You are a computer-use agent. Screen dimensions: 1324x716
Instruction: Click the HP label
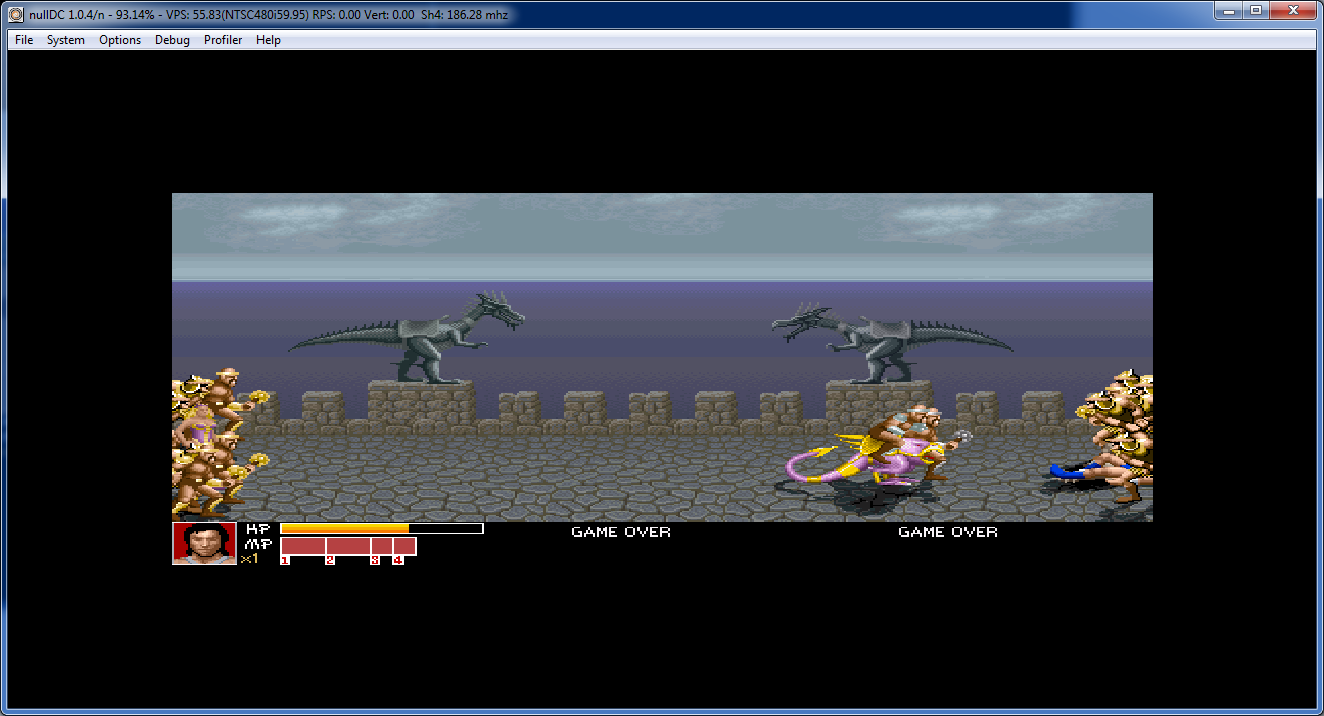258,528
